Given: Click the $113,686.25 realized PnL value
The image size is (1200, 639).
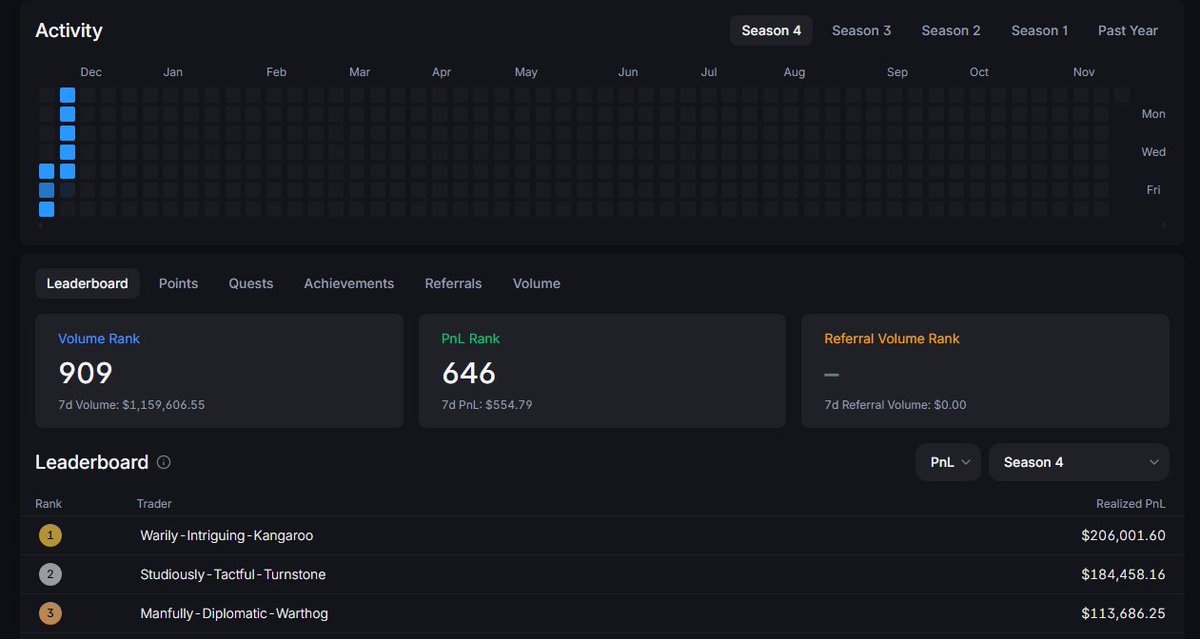Looking at the screenshot, I should (x=1123, y=613).
